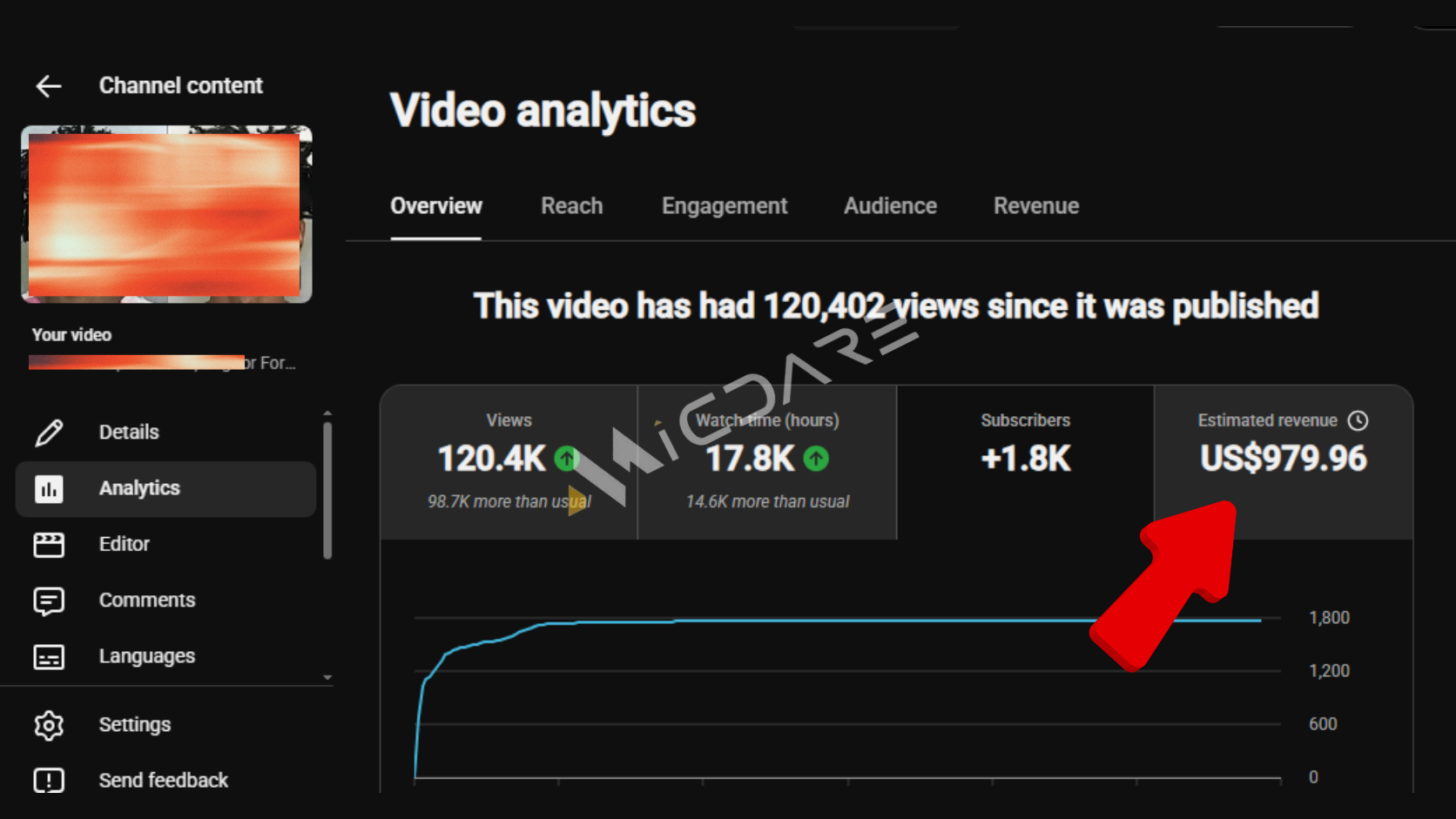Click the Analytics bar chart icon
The image size is (1456, 819).
pos(49,489)
